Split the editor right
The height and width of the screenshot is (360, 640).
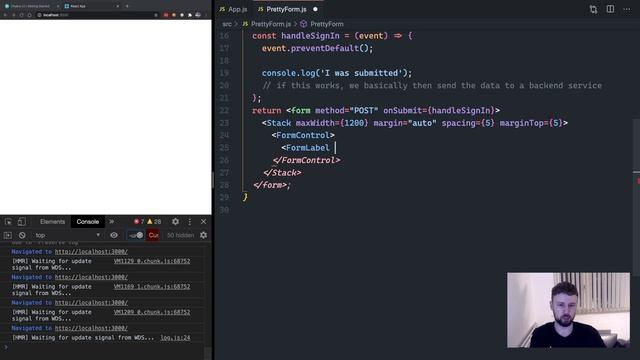[x=610, y=9]
